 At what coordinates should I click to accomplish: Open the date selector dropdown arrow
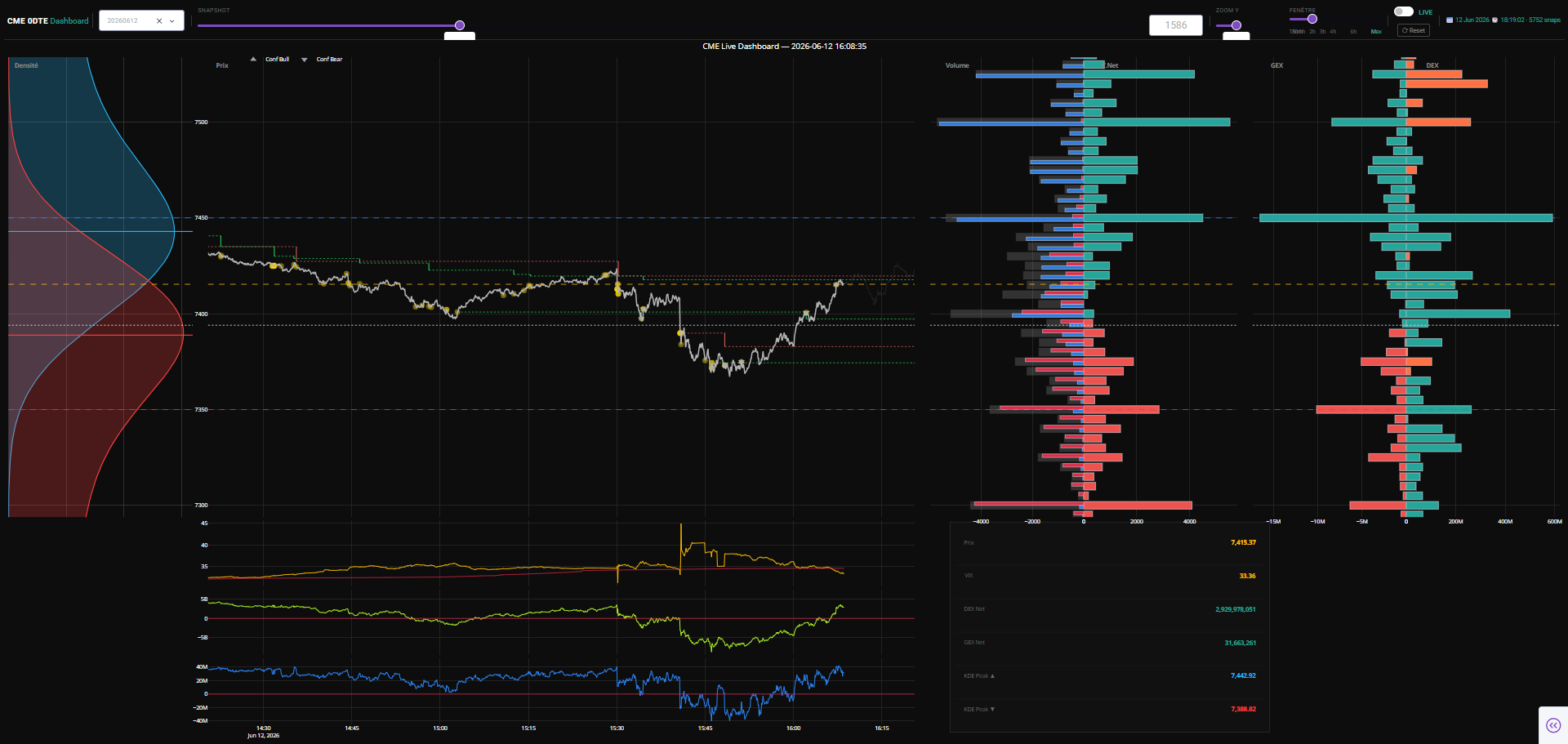[172, 21]
